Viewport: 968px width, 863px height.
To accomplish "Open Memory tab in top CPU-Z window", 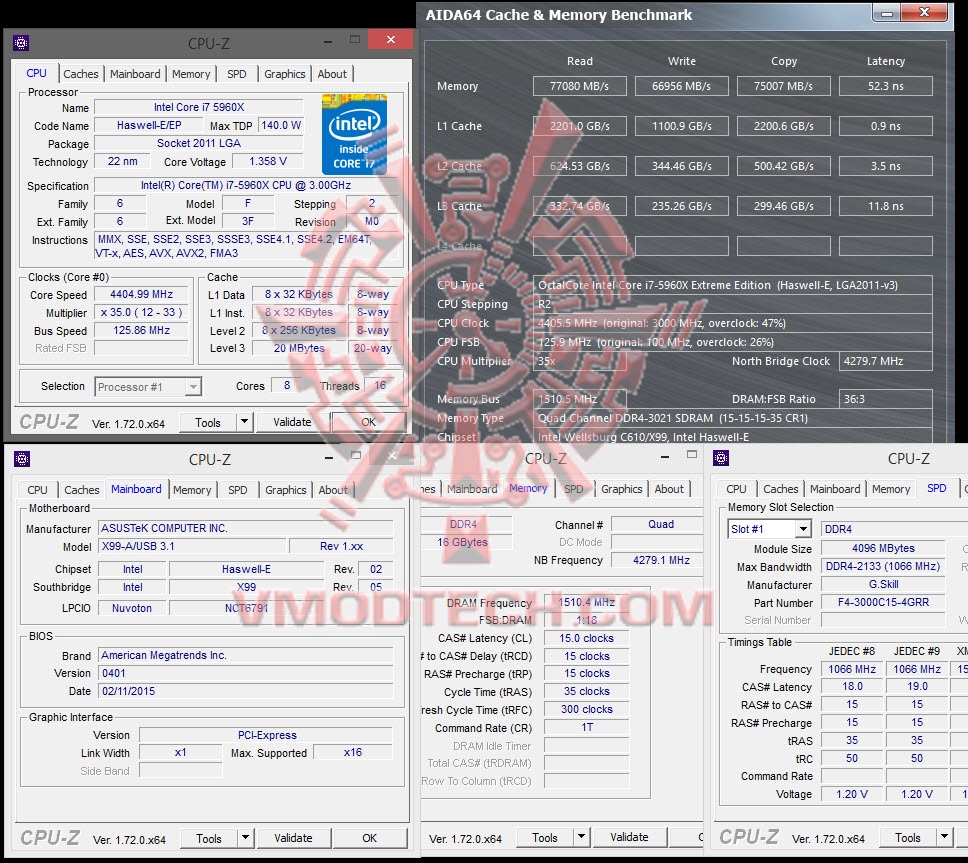I will 191,74.
